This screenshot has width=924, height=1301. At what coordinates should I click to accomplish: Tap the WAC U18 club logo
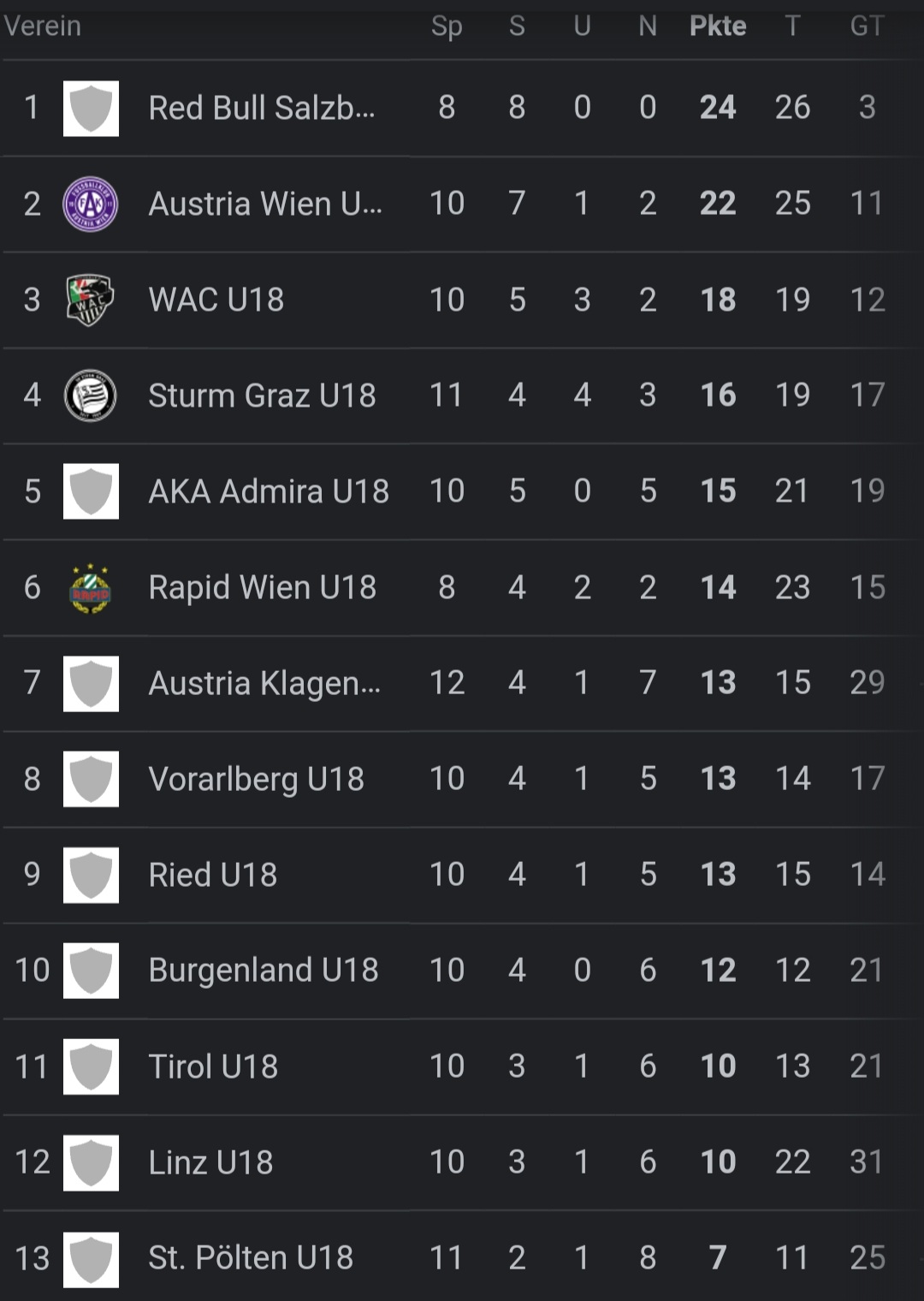[91, 300]
